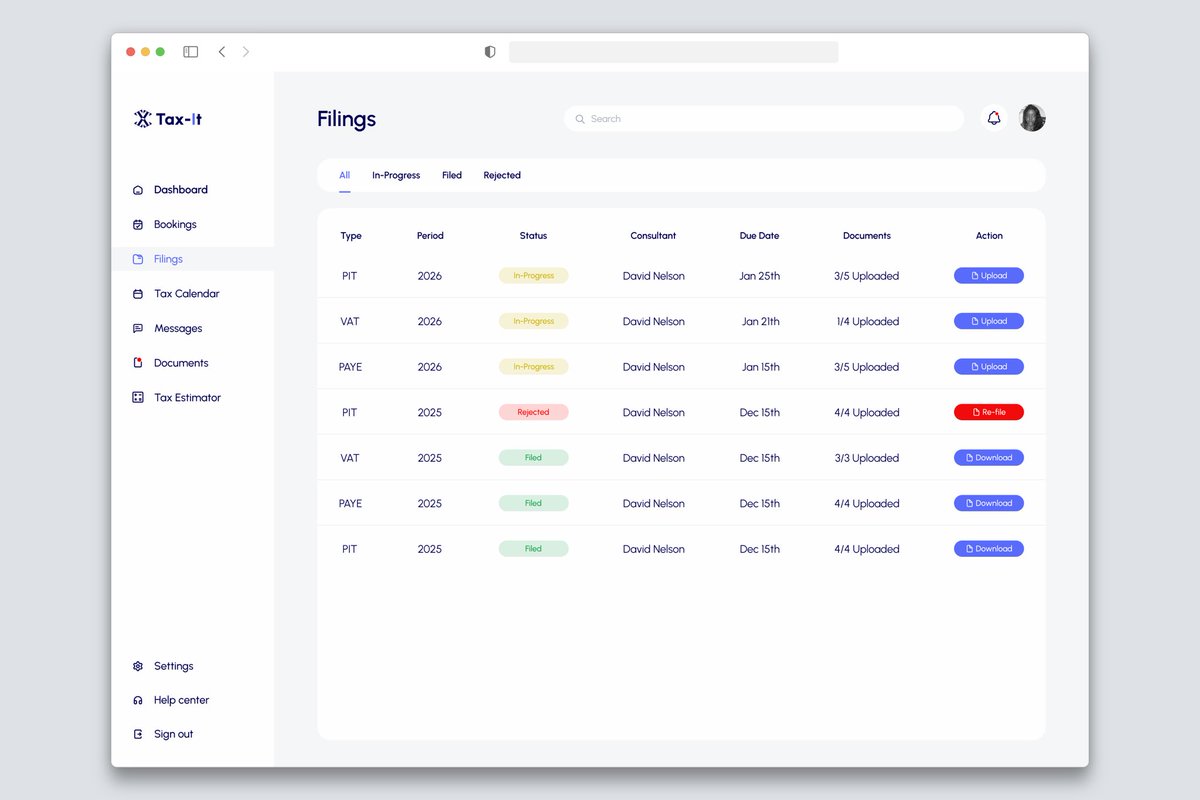
Task: Click the browser address bar
Action: (x=673, y=52)
